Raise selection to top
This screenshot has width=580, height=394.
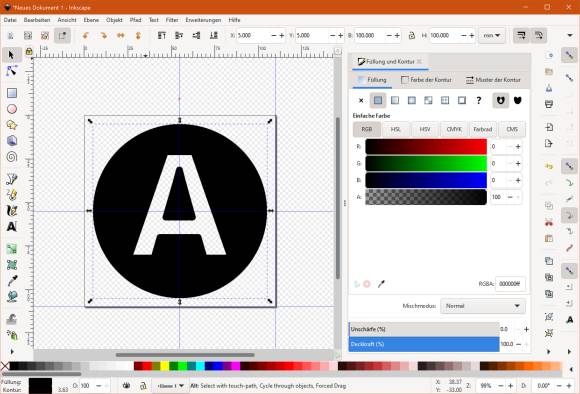162,36
